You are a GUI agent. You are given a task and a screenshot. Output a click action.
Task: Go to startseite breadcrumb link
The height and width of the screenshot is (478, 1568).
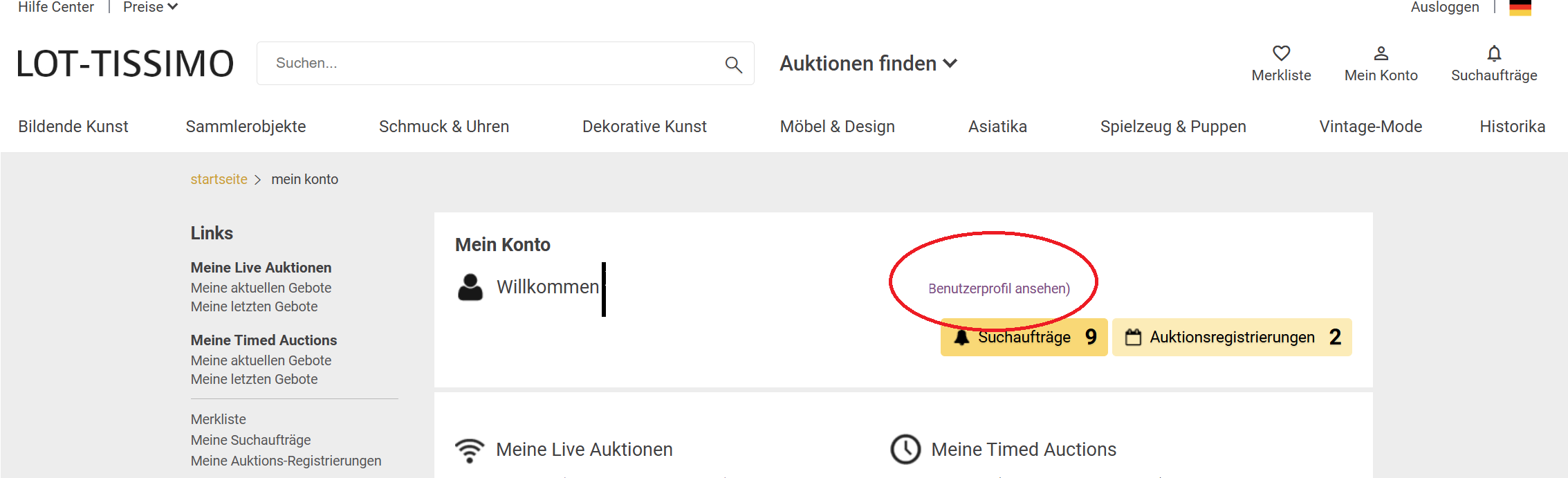coord(219,179)
